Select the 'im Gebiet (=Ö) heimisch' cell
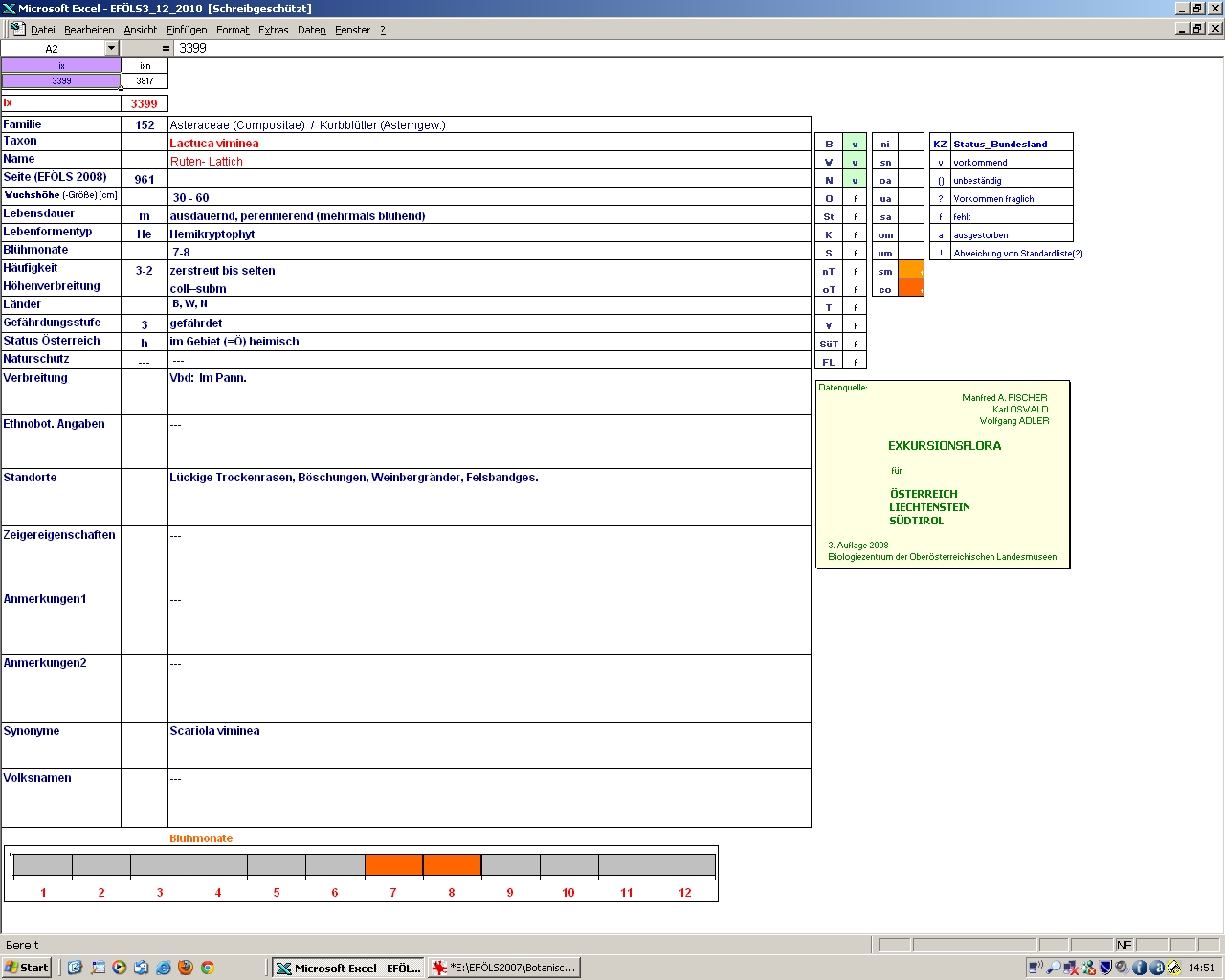This screenshot has height=980, width=1225. coord(489,342)
